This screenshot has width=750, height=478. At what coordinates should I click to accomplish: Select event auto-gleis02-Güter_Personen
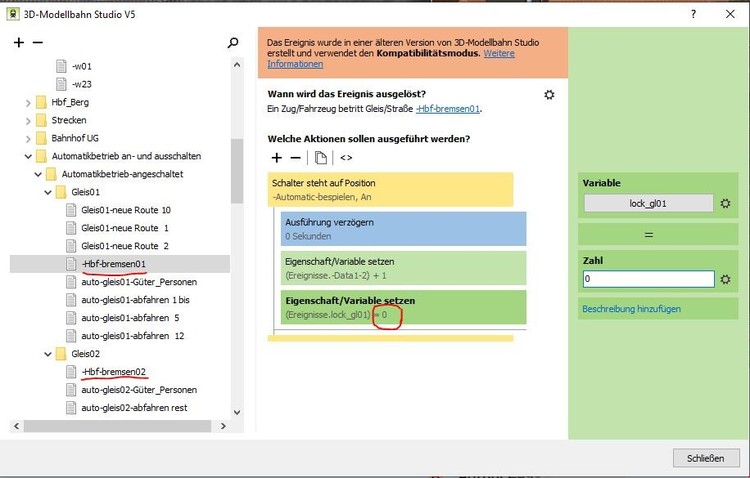[x=139, y=390]
